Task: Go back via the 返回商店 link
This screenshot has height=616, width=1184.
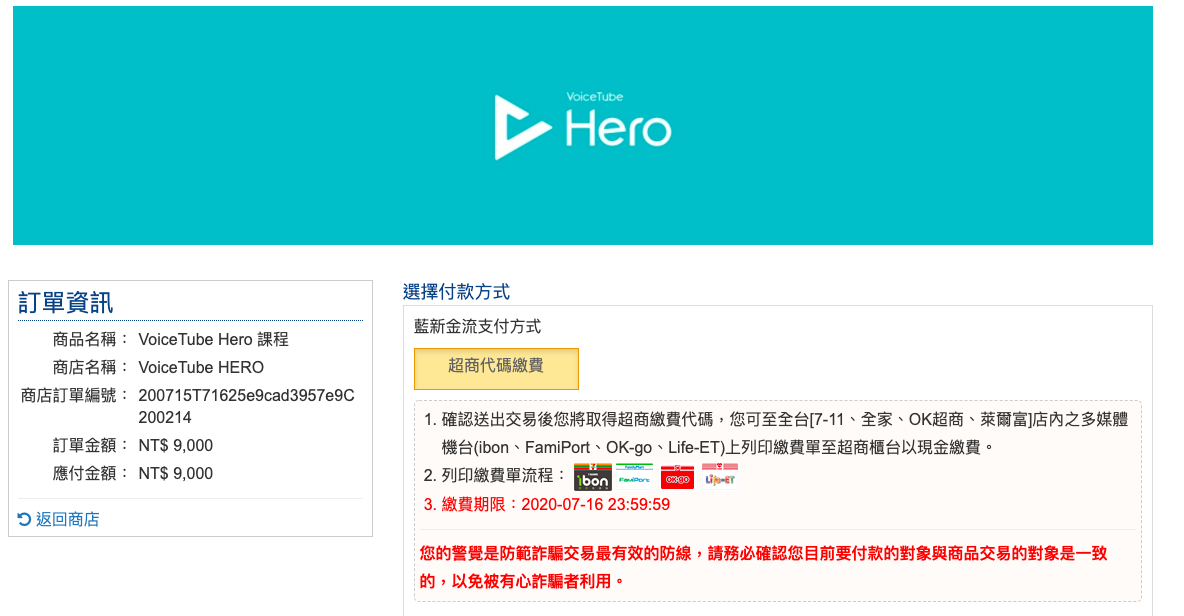Action: [x=67, y=519]
